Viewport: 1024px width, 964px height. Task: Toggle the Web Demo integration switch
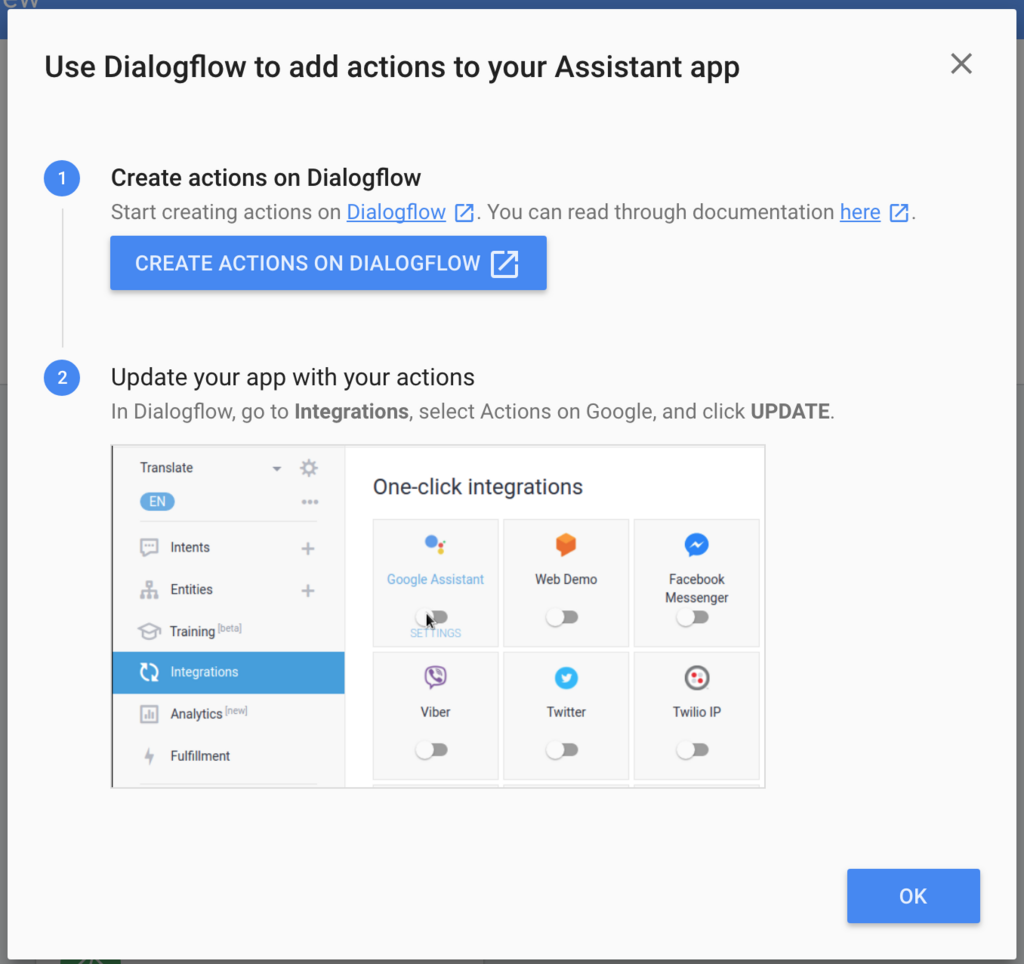coord(562,617)
